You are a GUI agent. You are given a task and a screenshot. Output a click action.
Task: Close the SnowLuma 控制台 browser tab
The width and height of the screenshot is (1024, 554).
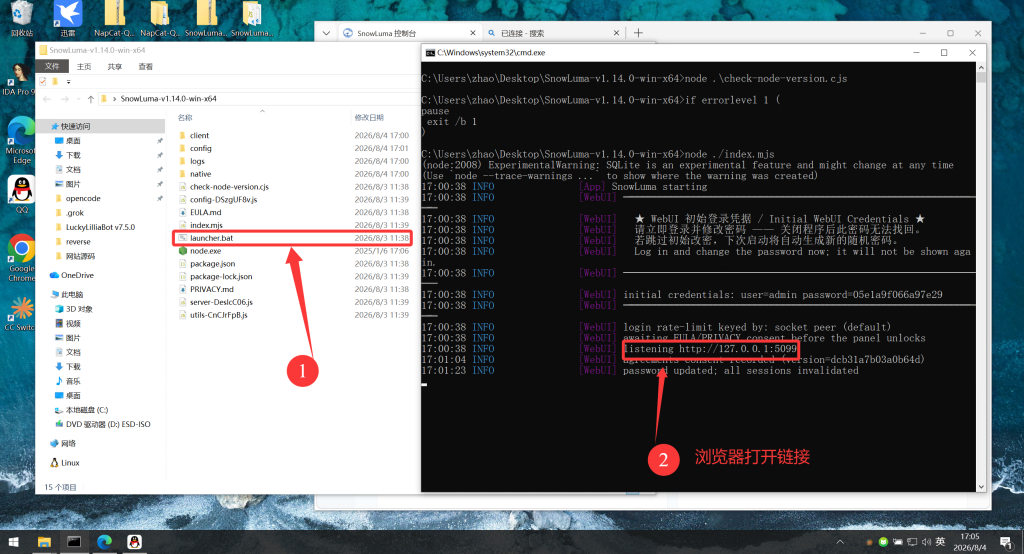pos(473,33)
